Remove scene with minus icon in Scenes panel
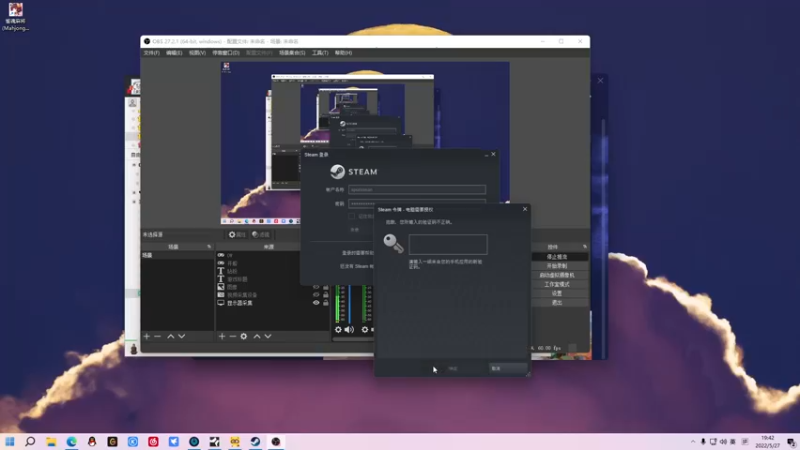Screen dimensions: 800x450 pos(158,336)
